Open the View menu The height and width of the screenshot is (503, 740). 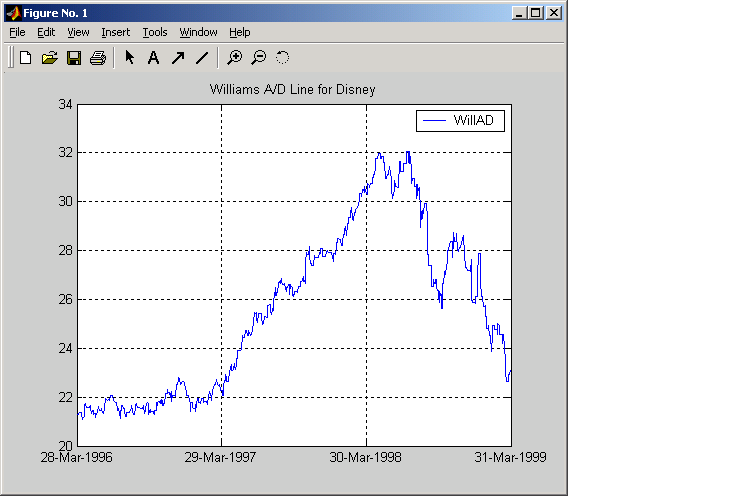(x=78, y=32)
